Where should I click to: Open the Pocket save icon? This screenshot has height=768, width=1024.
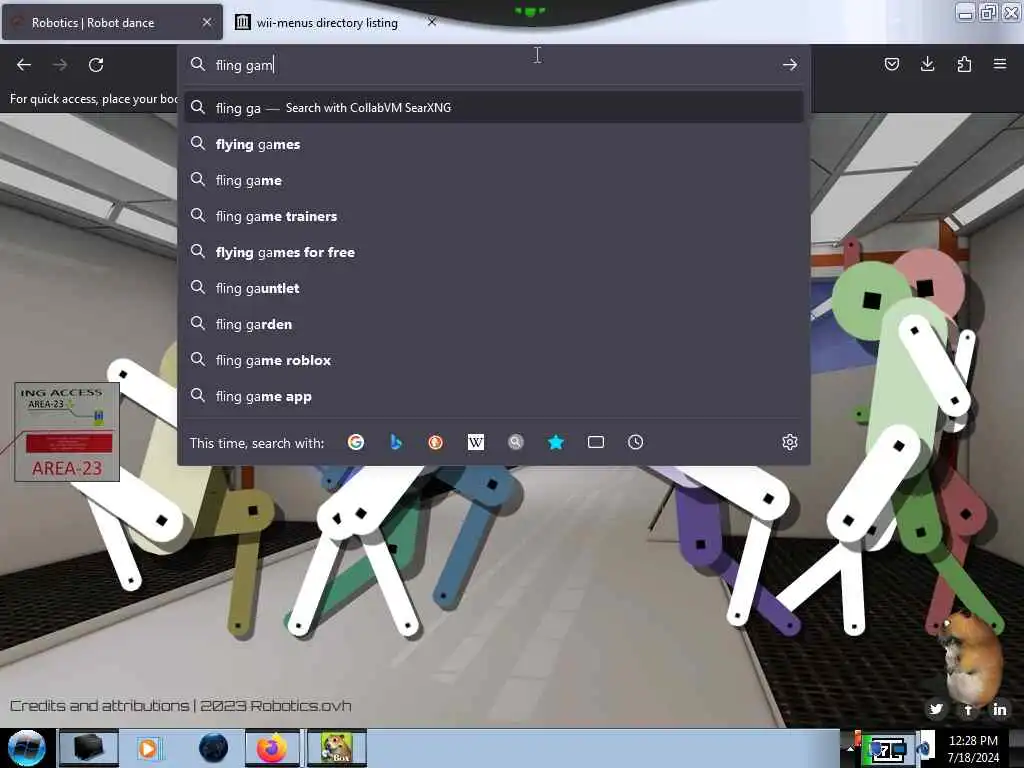891,64
